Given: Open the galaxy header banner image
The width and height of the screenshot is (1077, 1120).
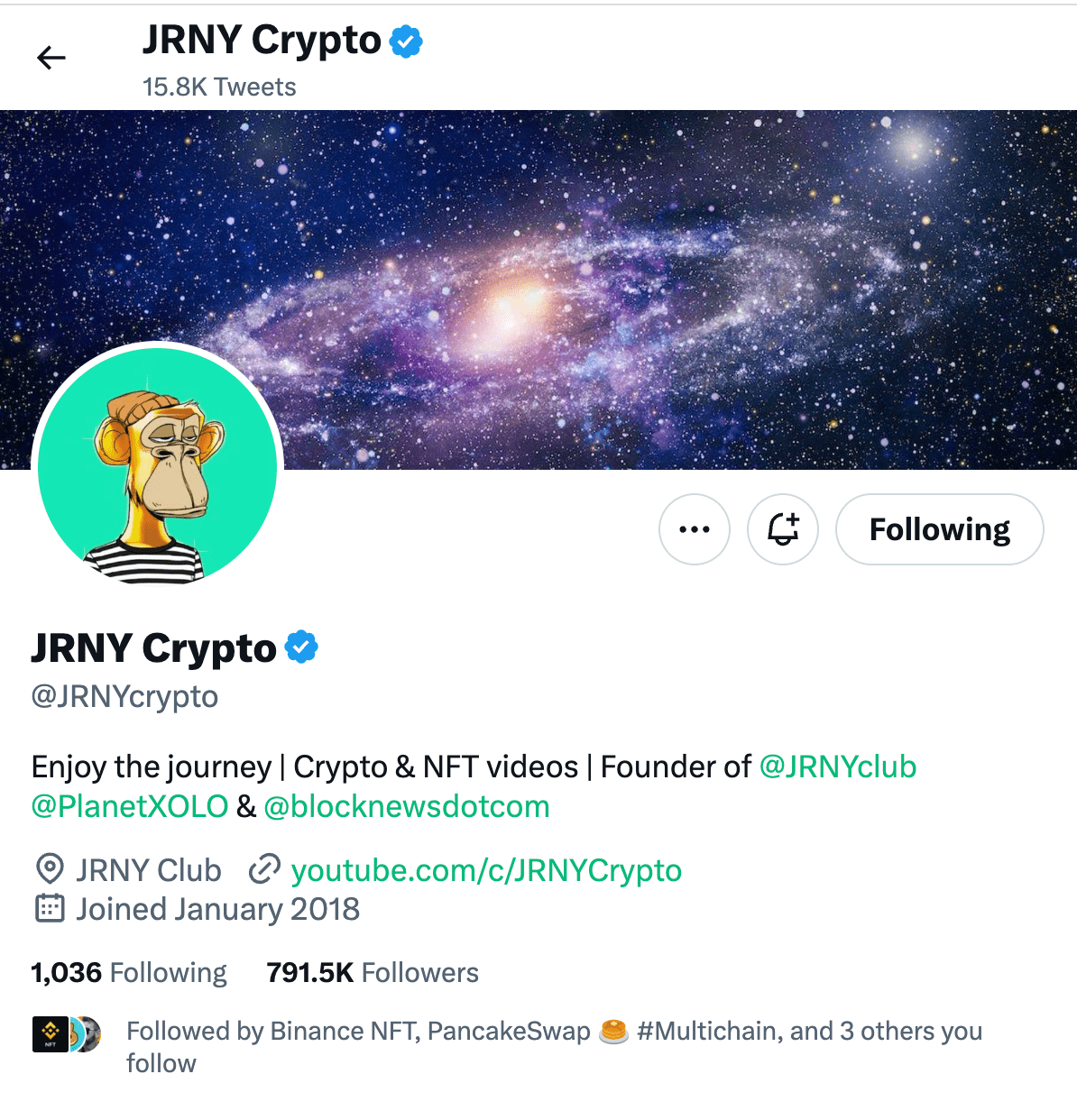Looking at the screenshot, I should click(538, 290).
